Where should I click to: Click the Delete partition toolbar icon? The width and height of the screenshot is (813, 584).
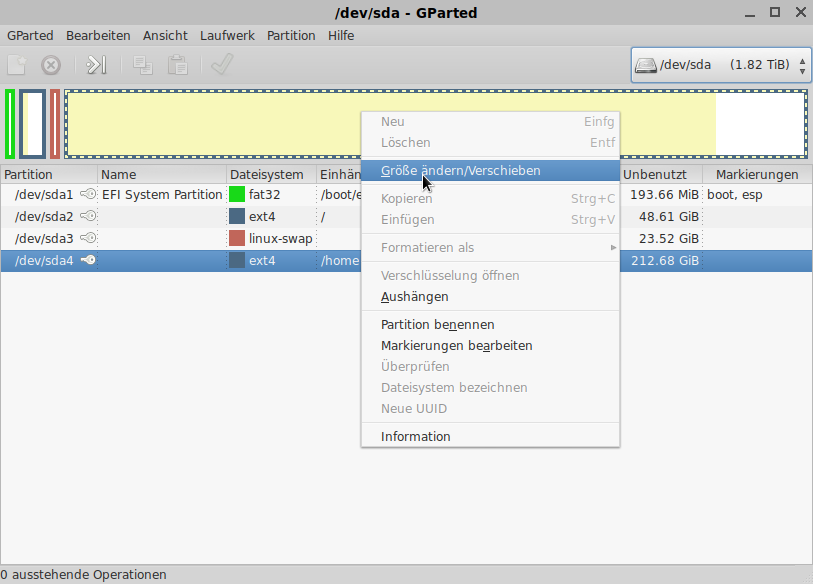[51, 65]
